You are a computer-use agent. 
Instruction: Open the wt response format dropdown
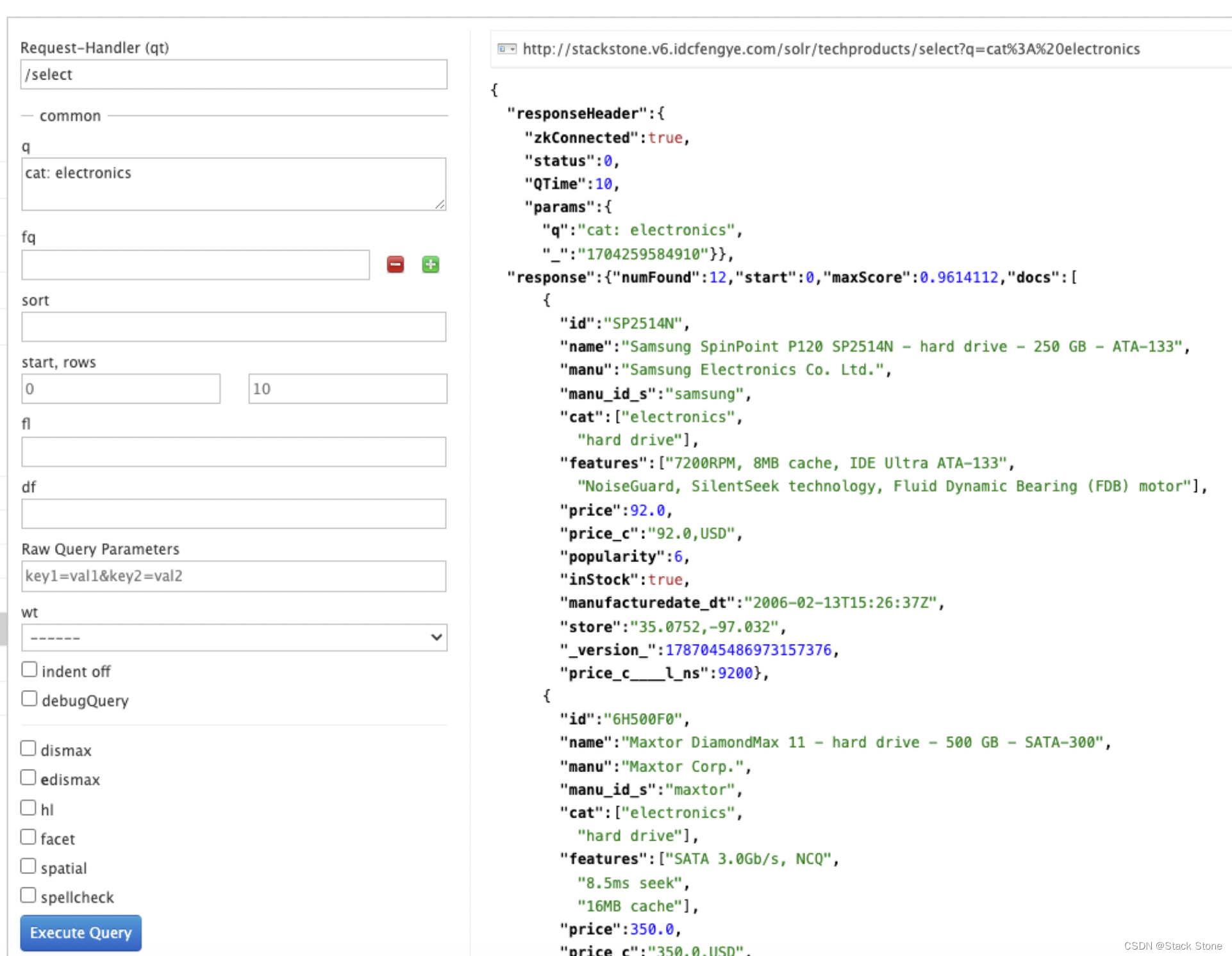pyautogui.click(x=234, y=638)
